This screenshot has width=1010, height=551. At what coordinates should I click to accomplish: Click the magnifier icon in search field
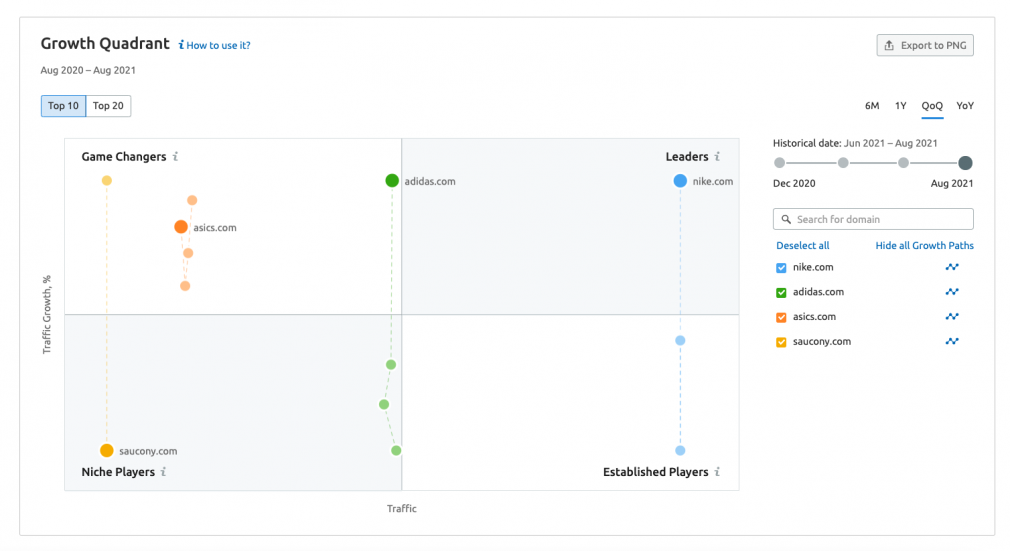(786, 219)
